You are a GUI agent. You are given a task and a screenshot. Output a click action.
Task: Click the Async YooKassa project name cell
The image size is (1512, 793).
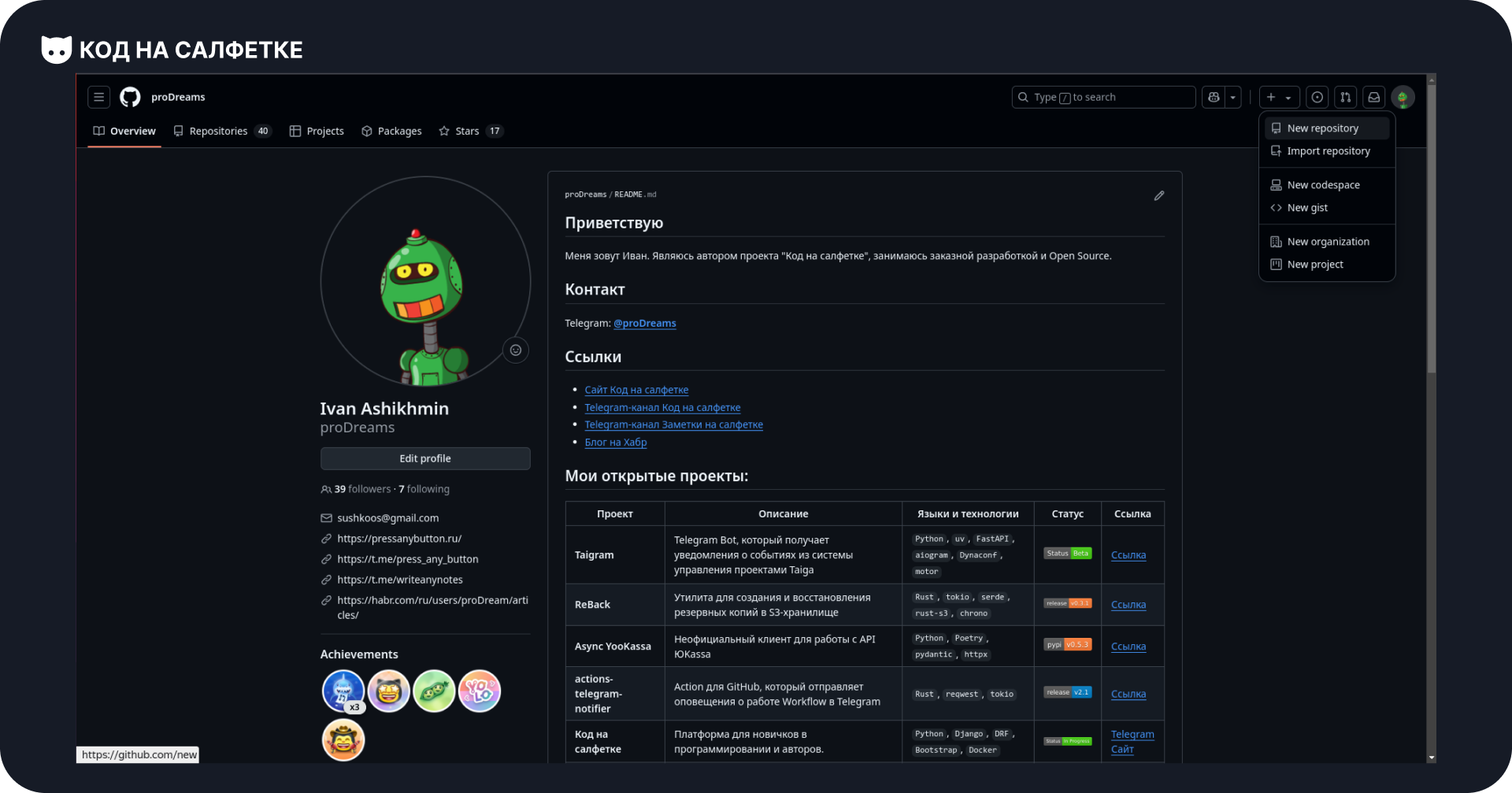615,647
